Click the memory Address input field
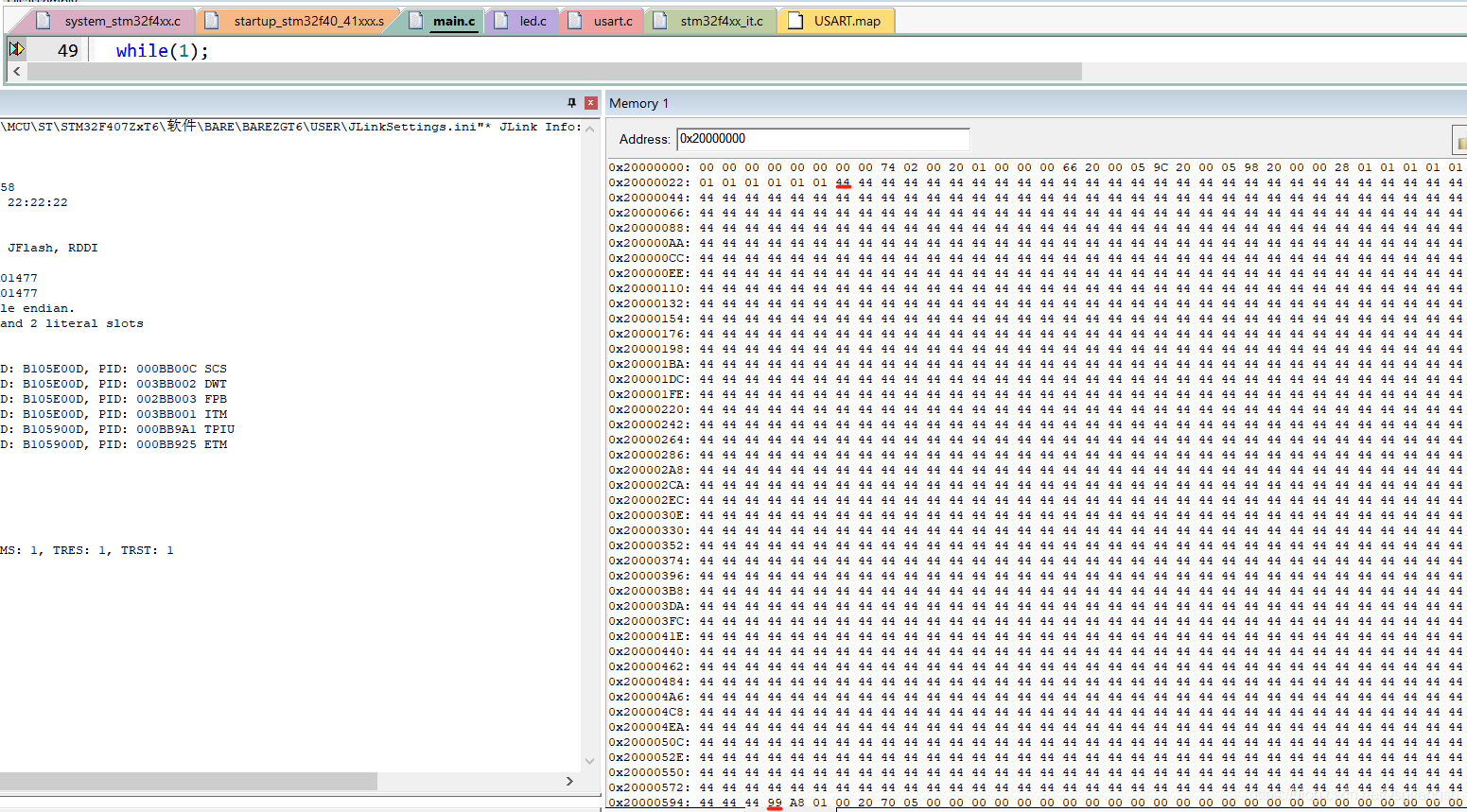 [x=823, y=139]
